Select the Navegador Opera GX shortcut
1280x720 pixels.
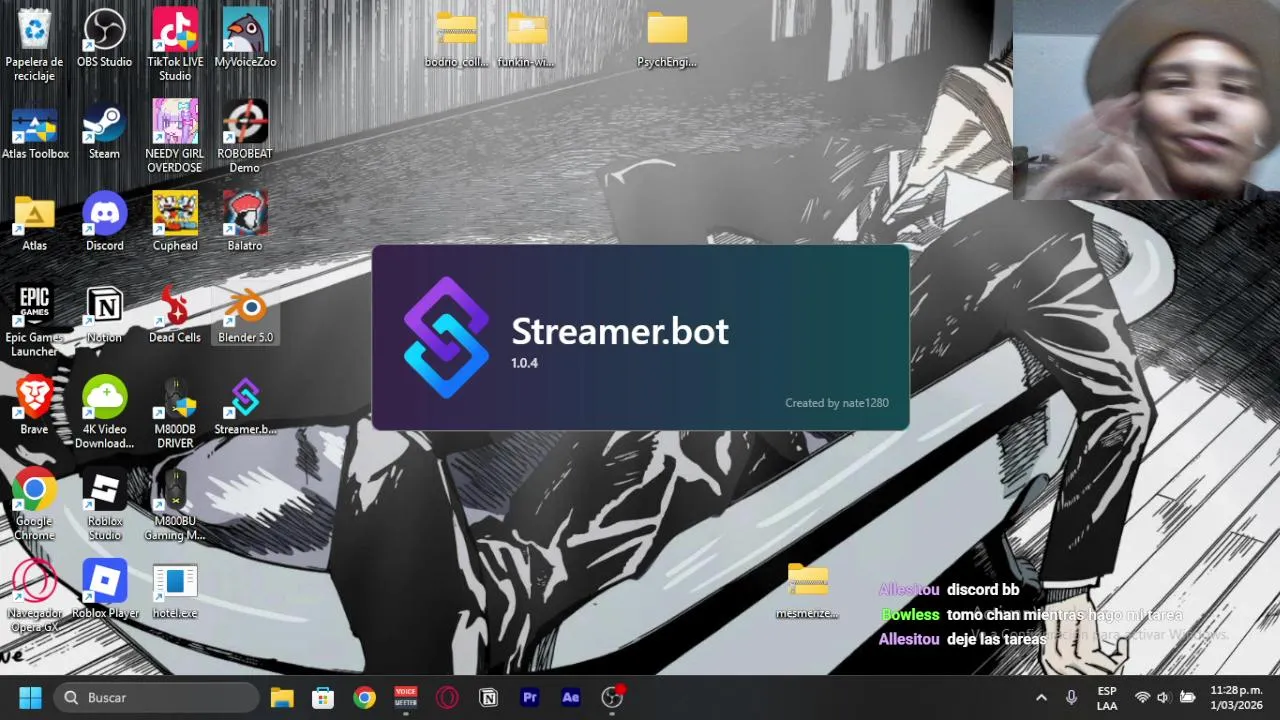[x=34, y=596]
